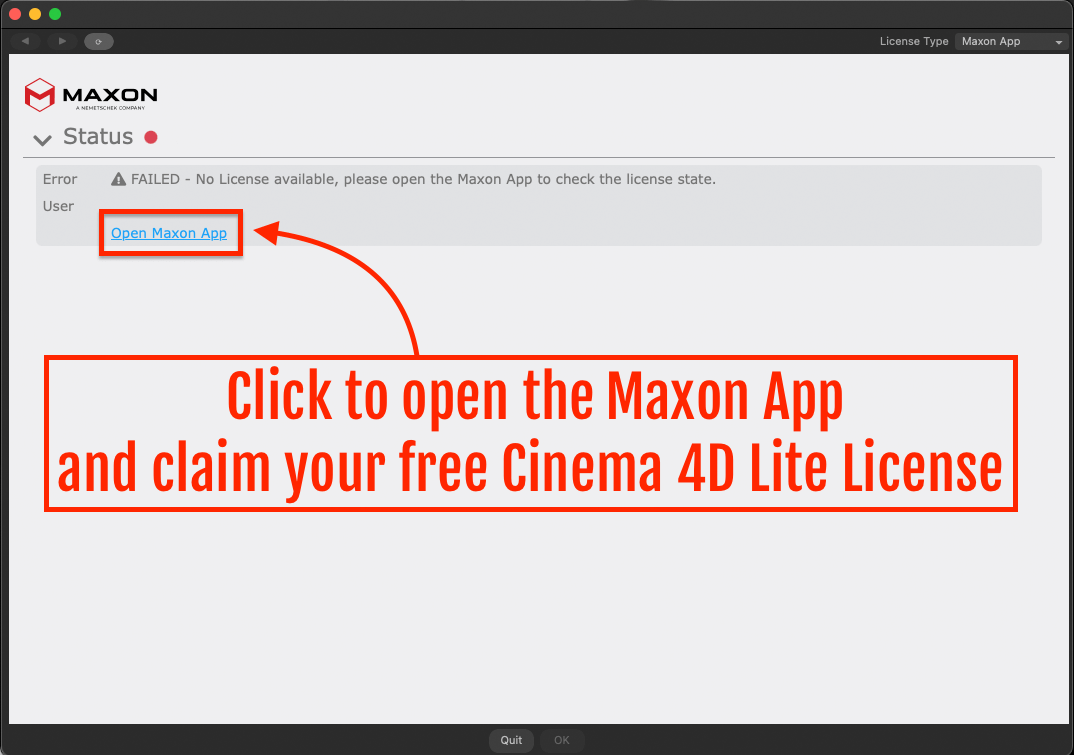Viewport: 1074px width, 755px height.
Task: Click the warning triangle next to the error message
Action: coord(118,179)
